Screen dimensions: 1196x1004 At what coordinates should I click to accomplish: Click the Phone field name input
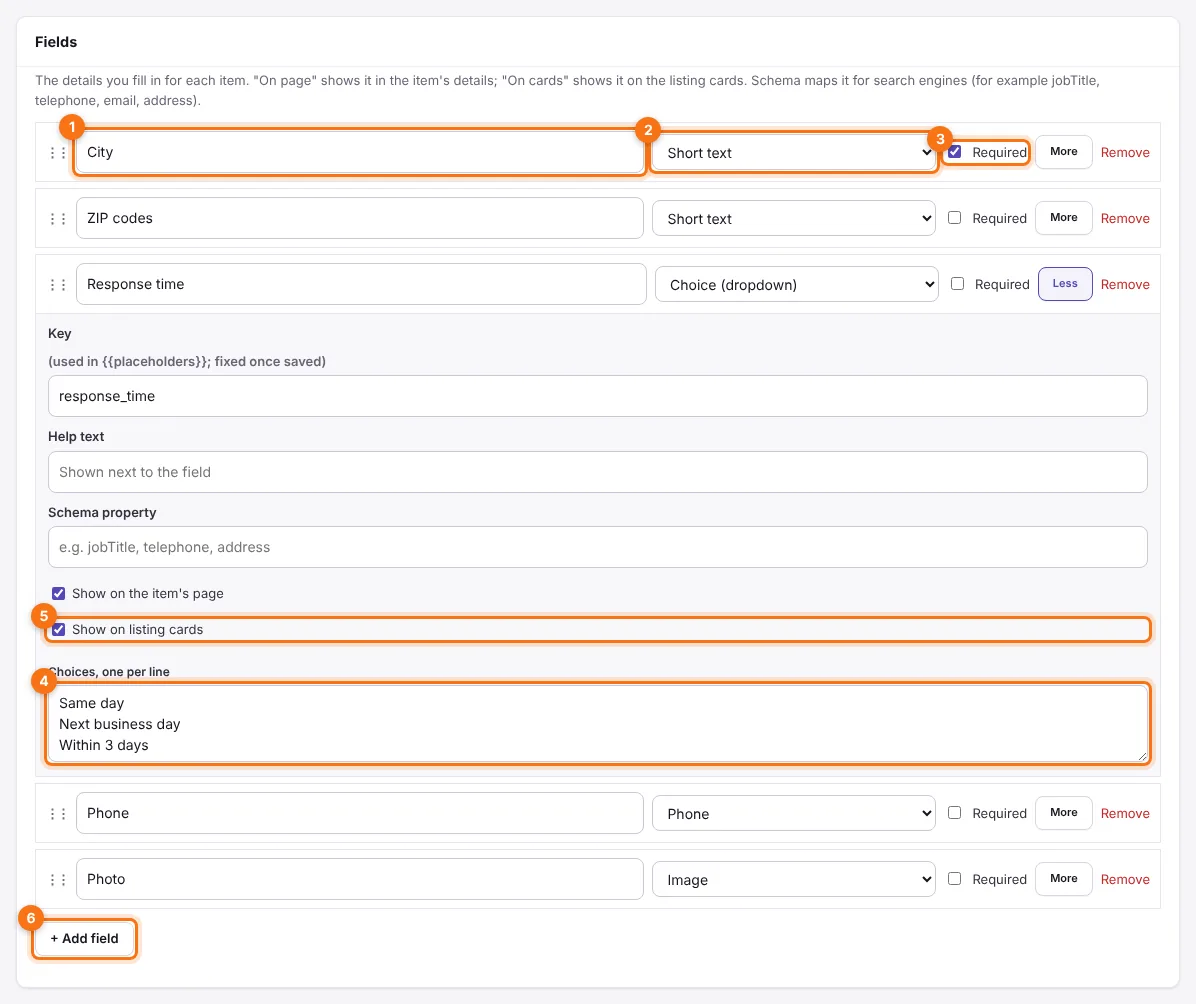(360, 813)
